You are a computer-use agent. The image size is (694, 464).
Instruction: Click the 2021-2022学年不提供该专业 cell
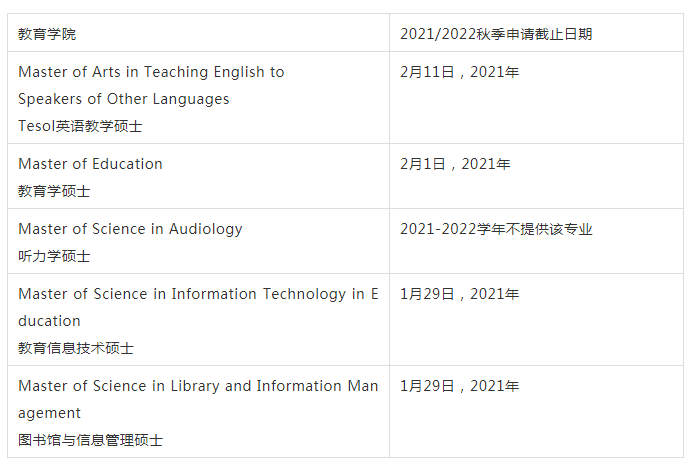pyautogui.click(x=536, y=241)
